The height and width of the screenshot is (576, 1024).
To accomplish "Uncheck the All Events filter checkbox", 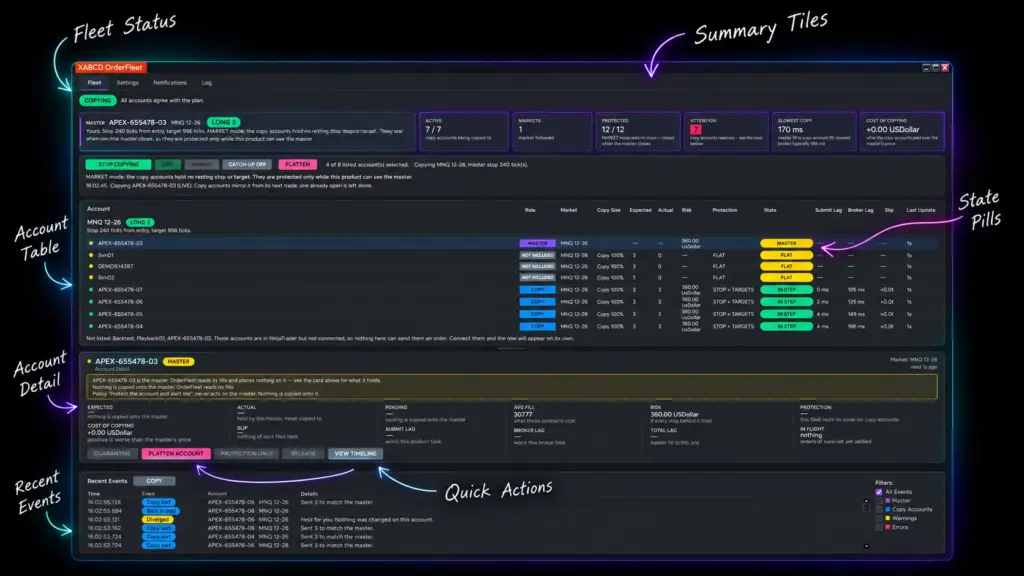I will (x=879, y=492).
